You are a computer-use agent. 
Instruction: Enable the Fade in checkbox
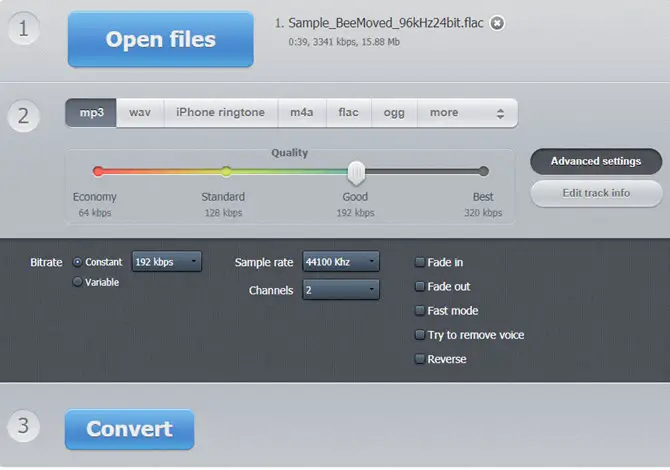(x=420, y=262)
